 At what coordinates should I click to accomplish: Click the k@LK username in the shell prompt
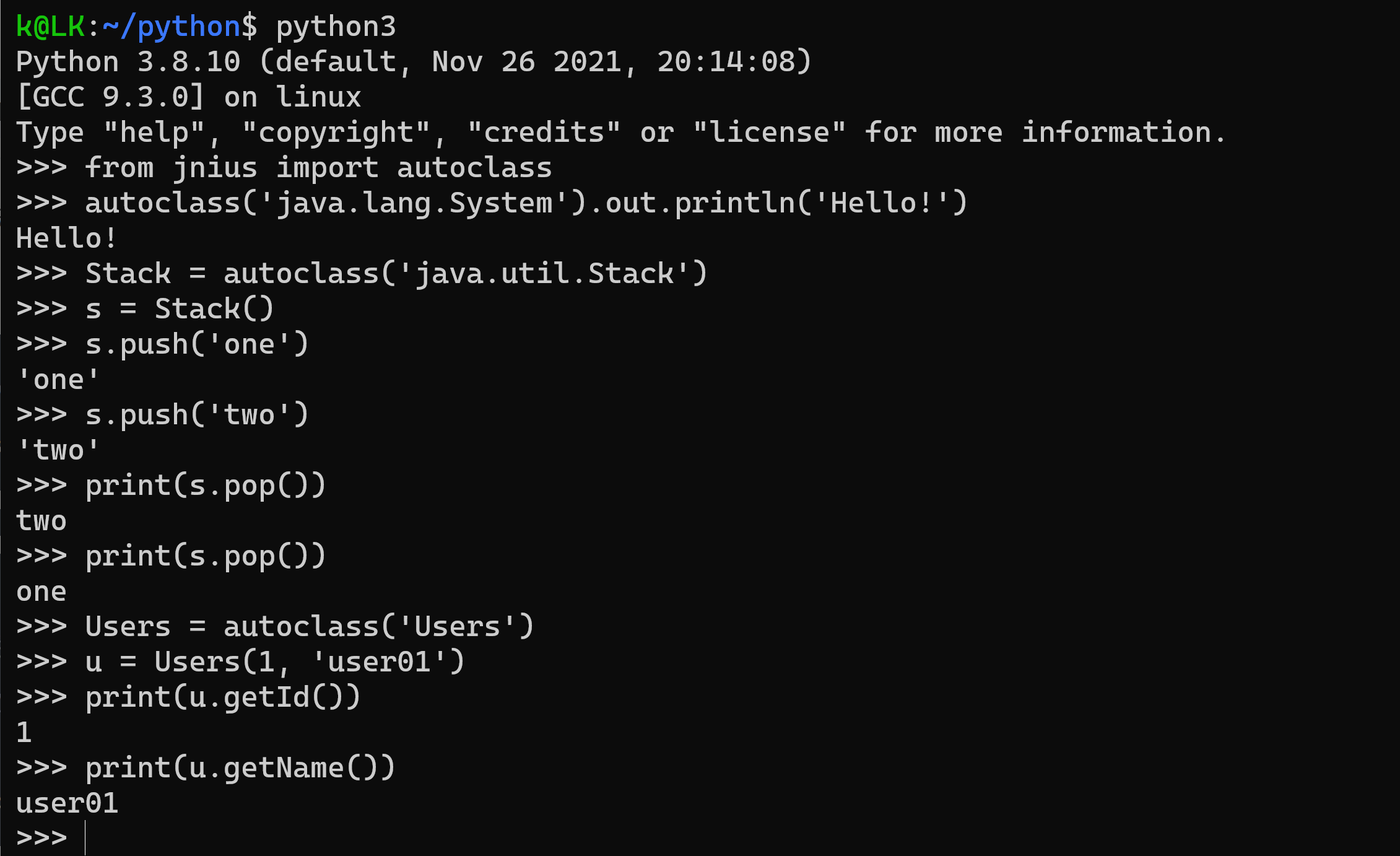pyautogui.click(x=50, y=27)
